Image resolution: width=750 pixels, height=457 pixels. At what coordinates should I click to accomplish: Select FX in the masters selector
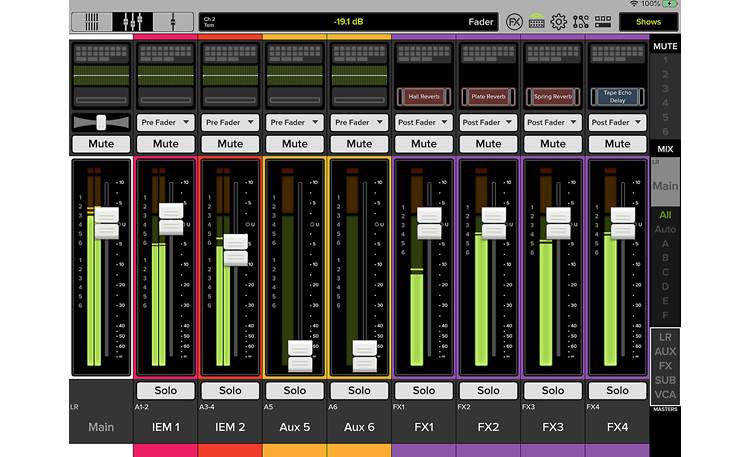click(x=665, y=366)
